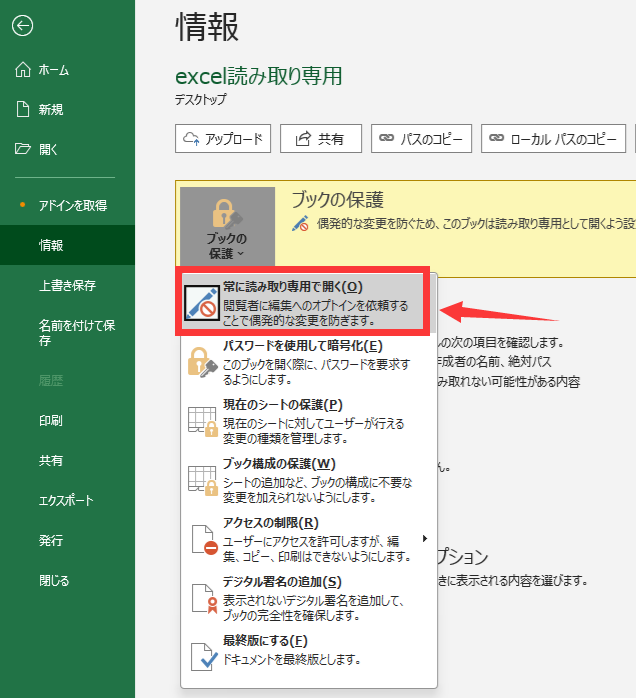Click the ブック構成の保護 grid lock icon

[203, 480]
